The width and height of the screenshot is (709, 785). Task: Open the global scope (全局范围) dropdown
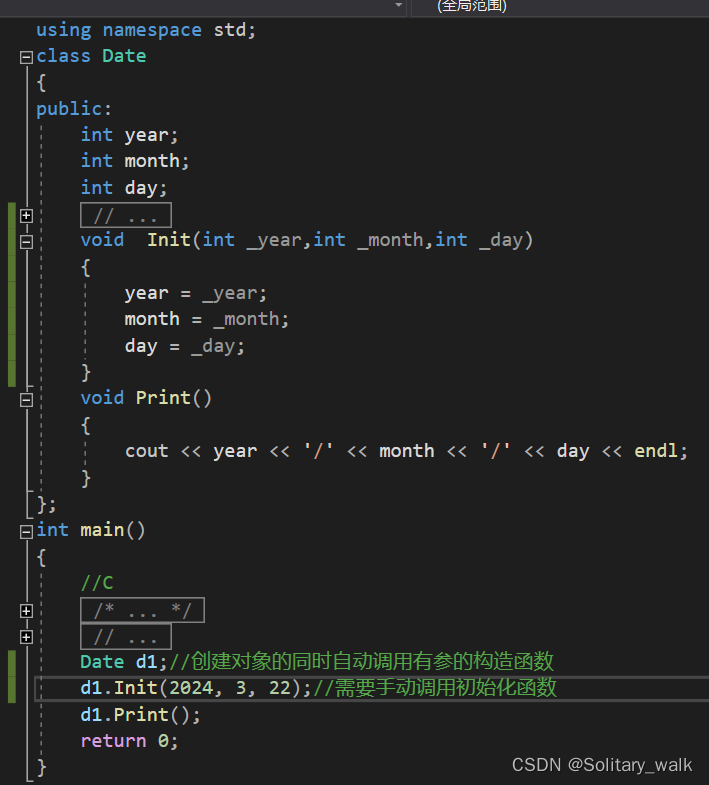click(560, 7)
